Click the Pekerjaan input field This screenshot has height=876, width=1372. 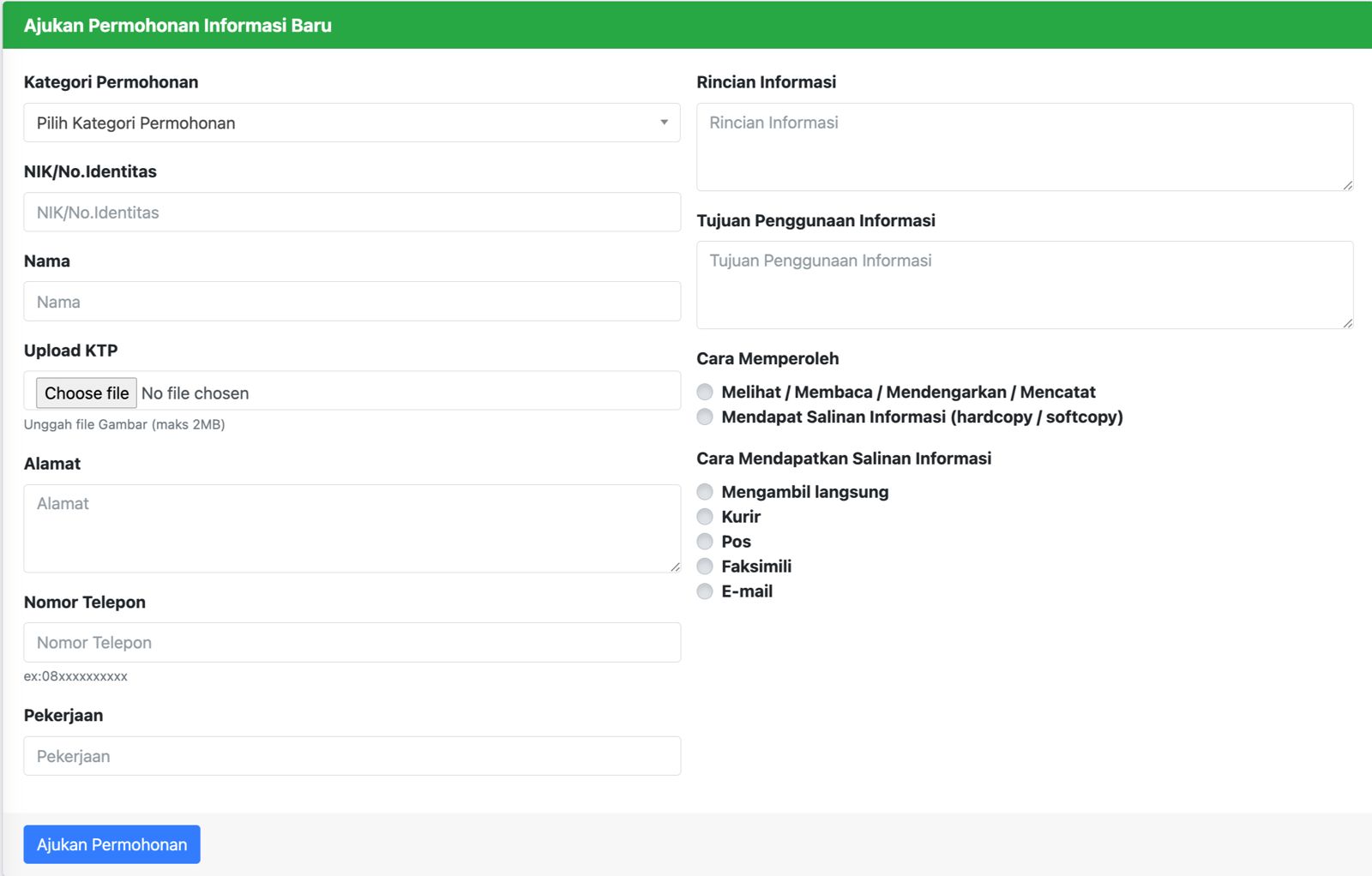click(352, 756)
